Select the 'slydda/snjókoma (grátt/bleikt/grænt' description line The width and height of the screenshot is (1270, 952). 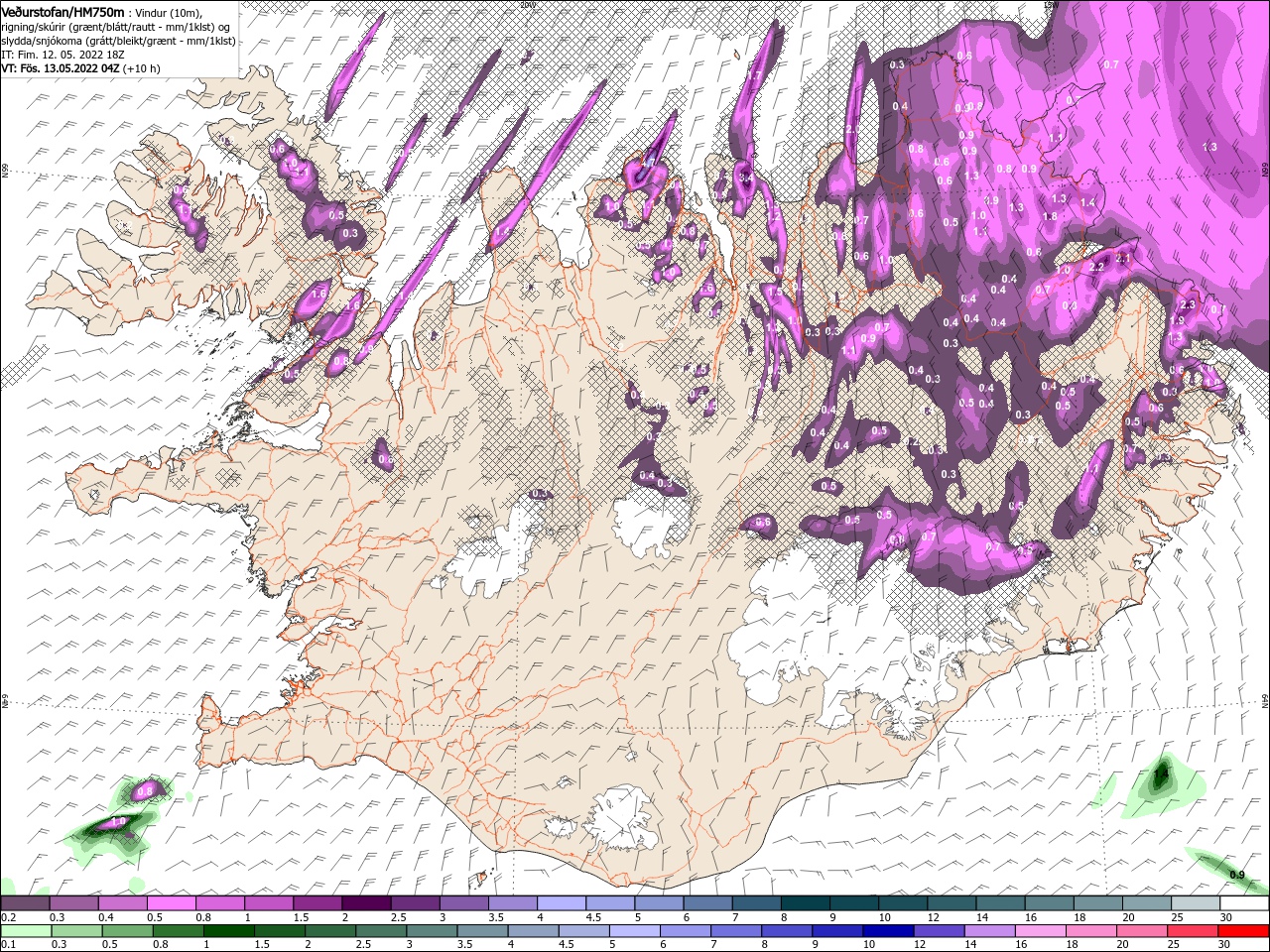point(118,40)
